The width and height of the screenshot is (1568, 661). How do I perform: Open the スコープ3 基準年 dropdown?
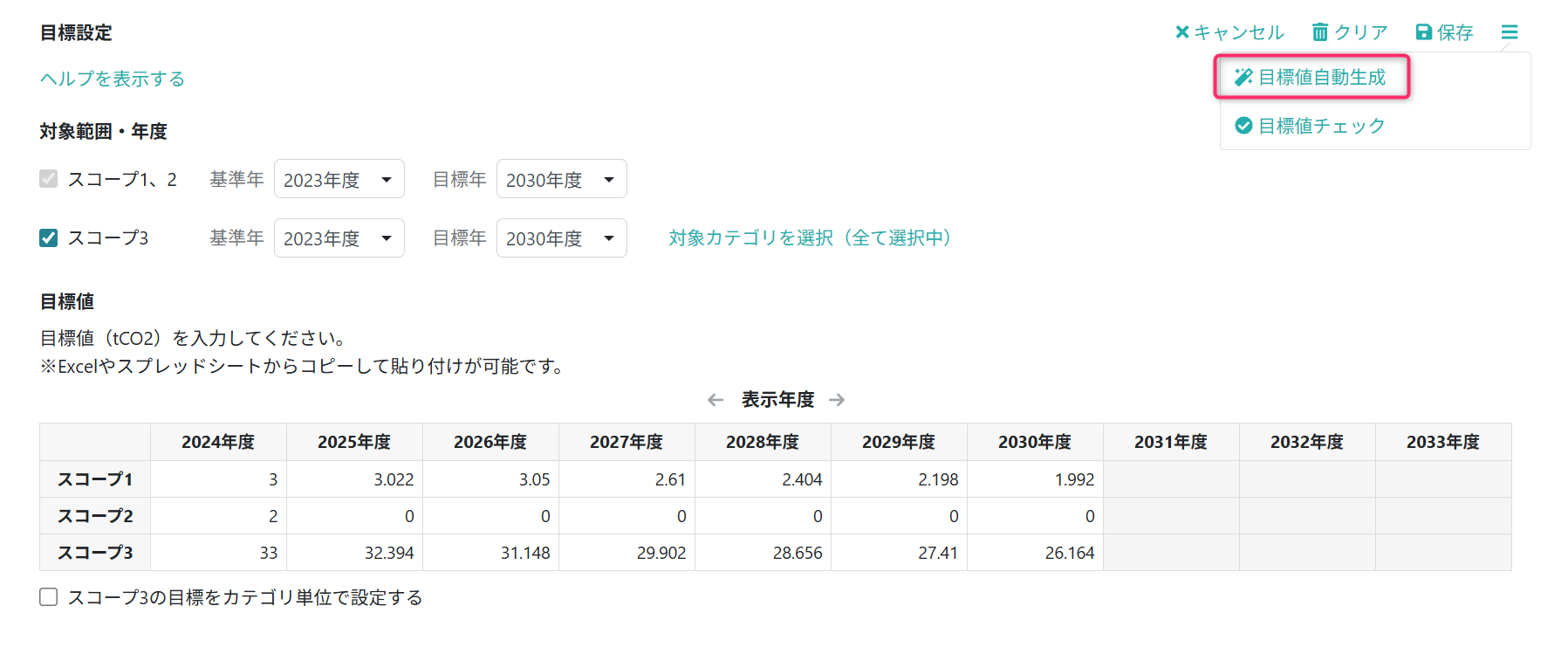click(x=339, y=238)
